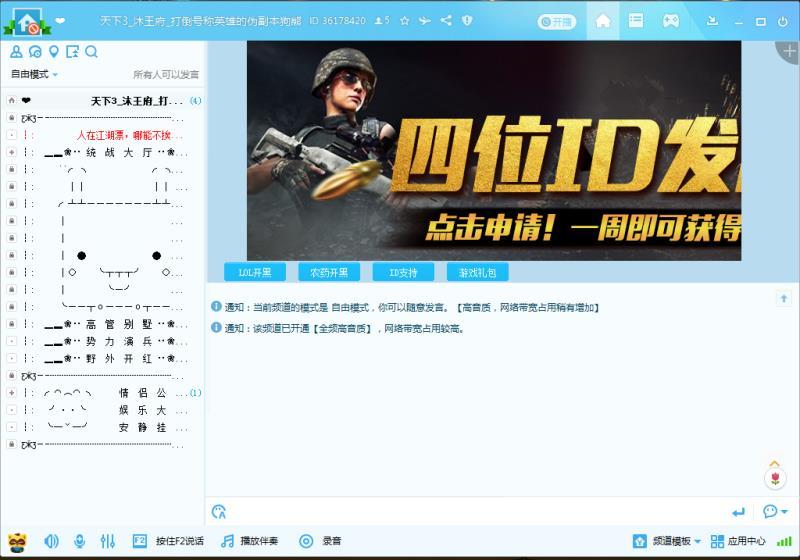Select the LOL开黑 tab

254,272
